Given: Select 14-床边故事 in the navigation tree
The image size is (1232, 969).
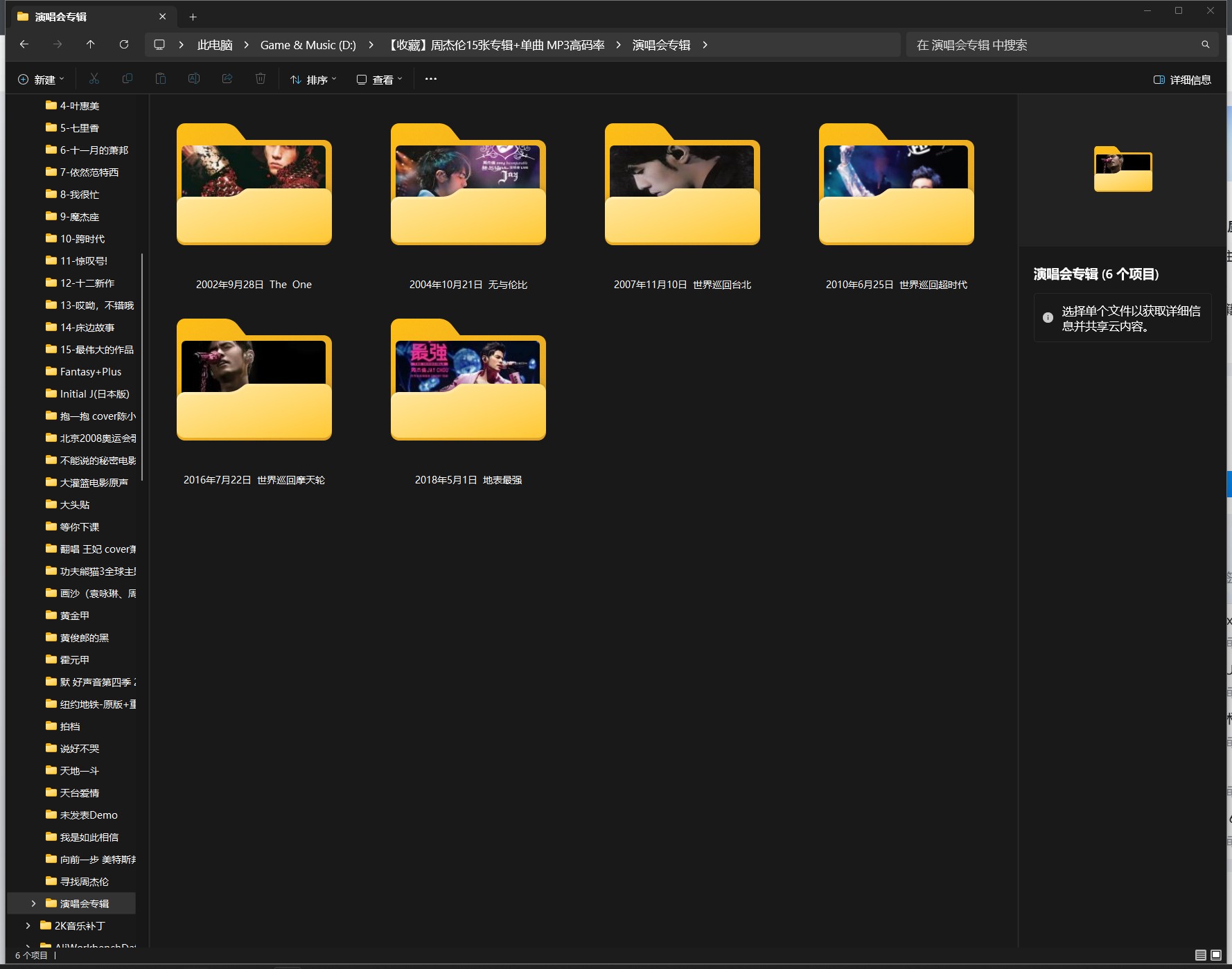Looking at the screenshot, I should (x=80, y=327).
